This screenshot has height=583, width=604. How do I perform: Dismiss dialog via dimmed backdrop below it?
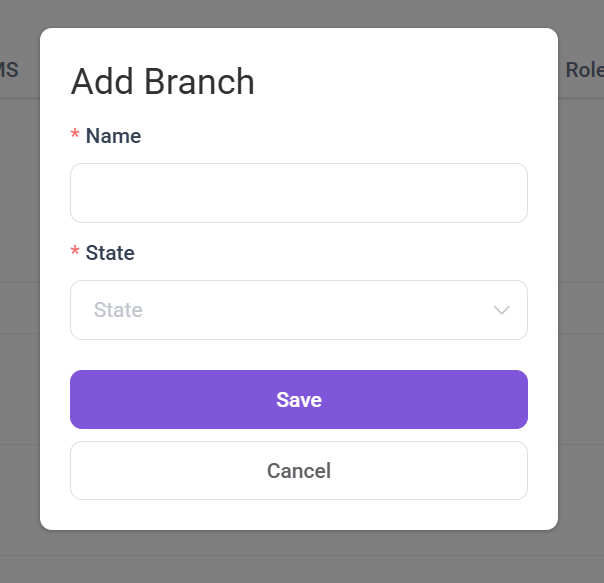(x=300, y=558)
